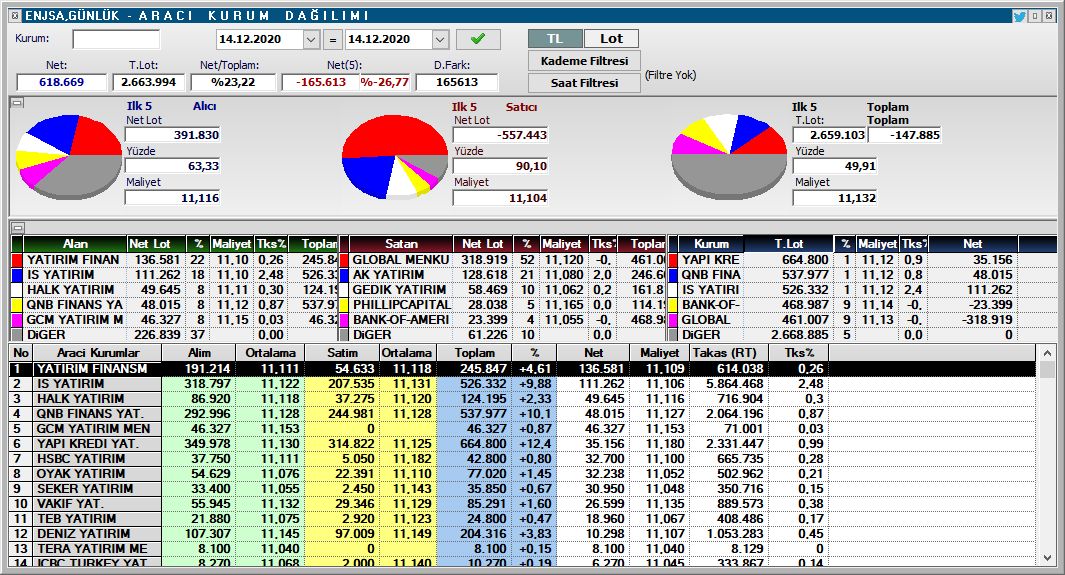Sort main table by Toplam header
Screen dimensions: 1065x575
475,353
